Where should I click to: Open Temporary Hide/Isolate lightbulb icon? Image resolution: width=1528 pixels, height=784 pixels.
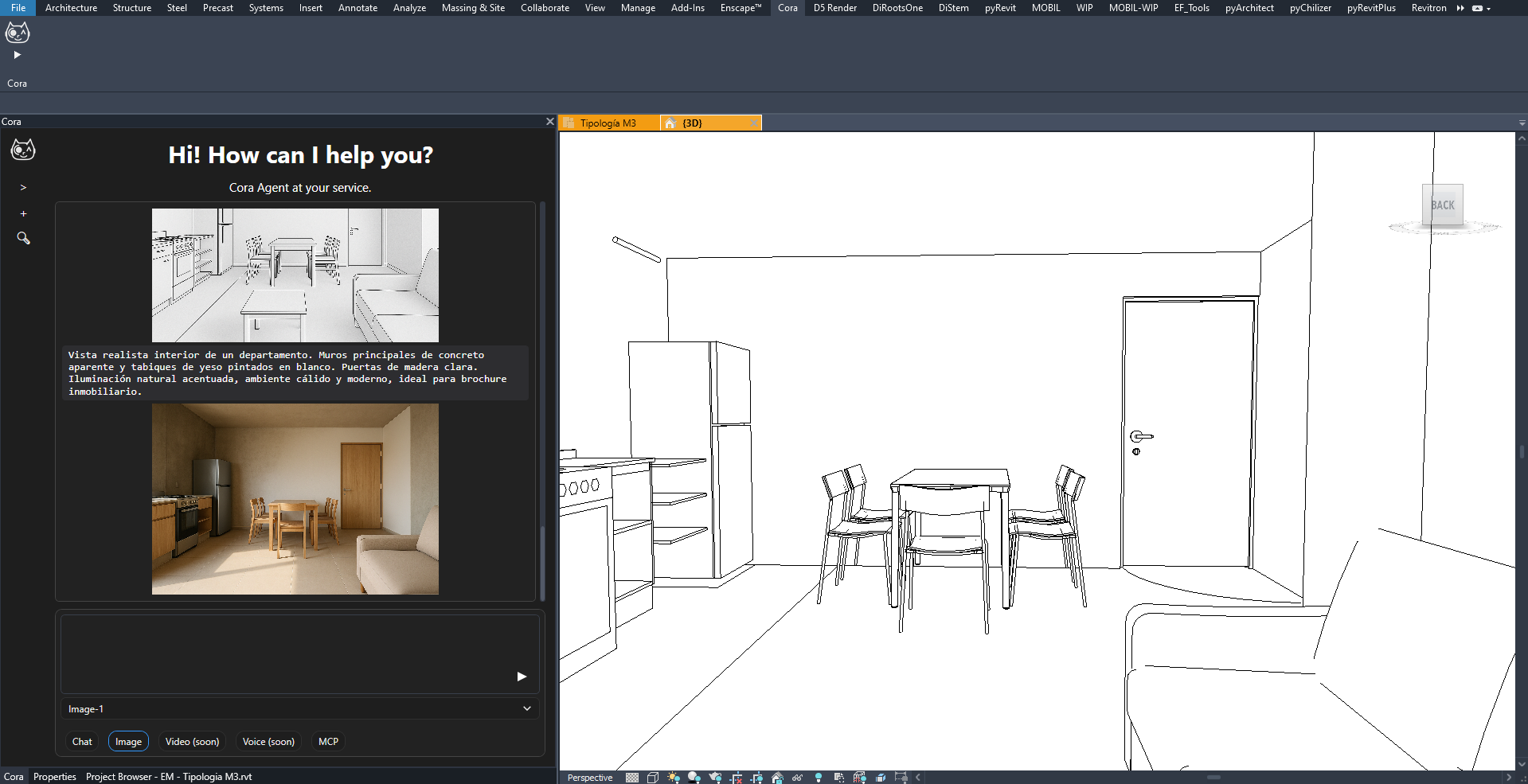[818, 778]
